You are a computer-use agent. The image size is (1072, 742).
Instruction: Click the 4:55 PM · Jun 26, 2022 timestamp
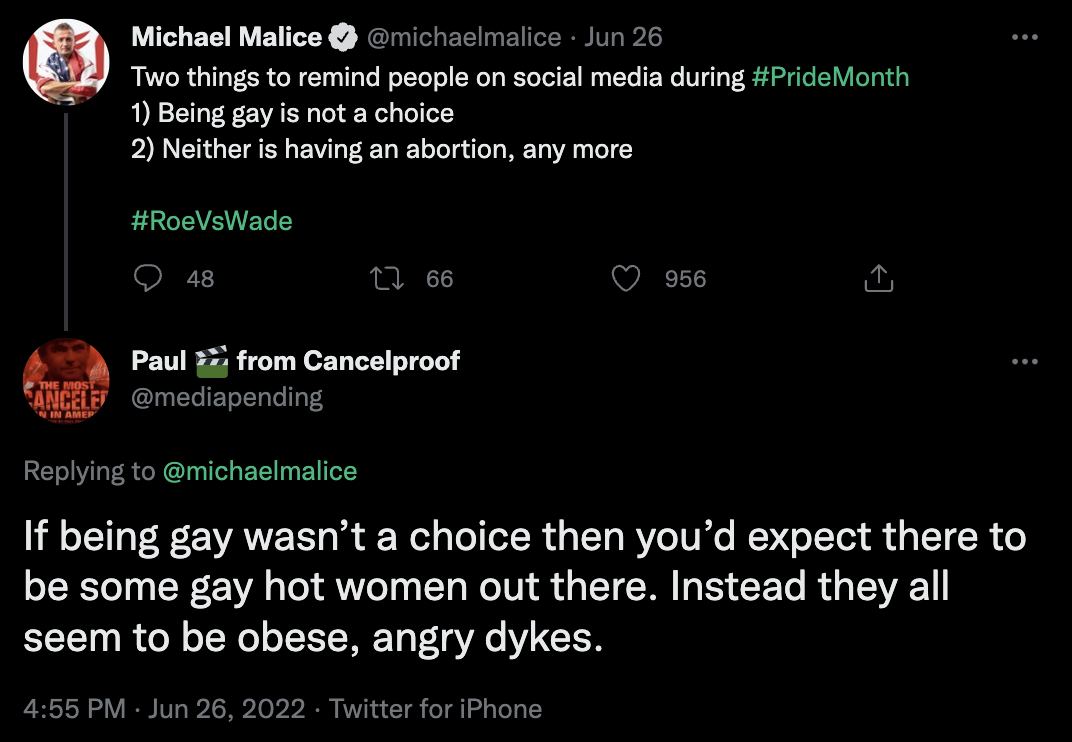164,709
